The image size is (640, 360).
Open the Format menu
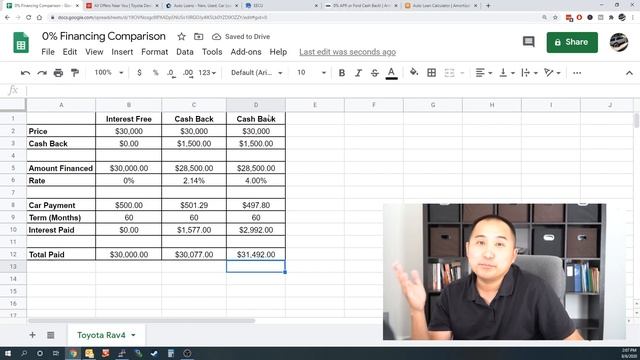click(155, 52)
